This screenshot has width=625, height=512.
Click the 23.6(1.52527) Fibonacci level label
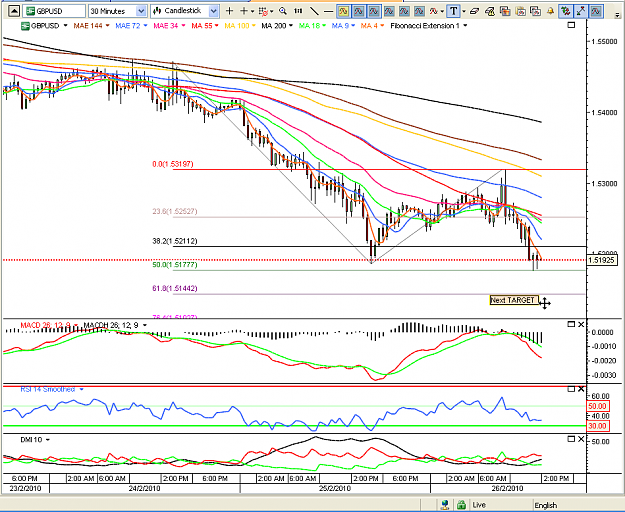175,211
